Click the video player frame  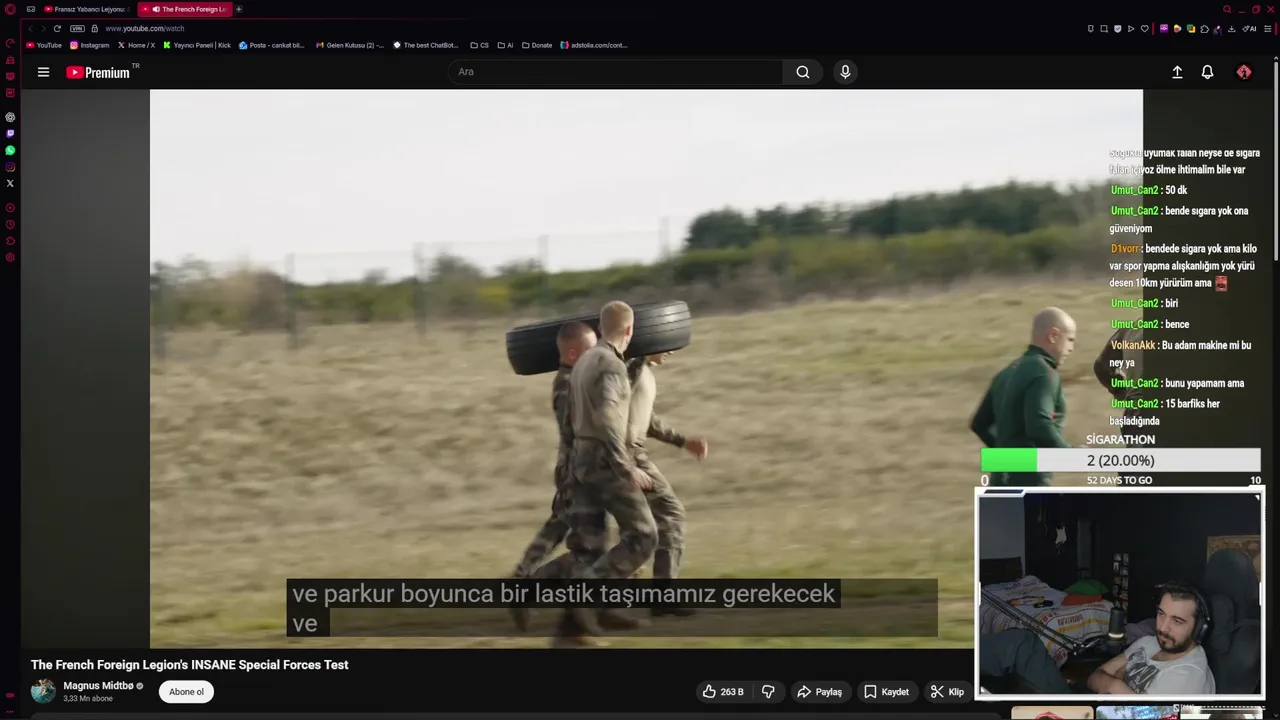click(x=646, y=369)
